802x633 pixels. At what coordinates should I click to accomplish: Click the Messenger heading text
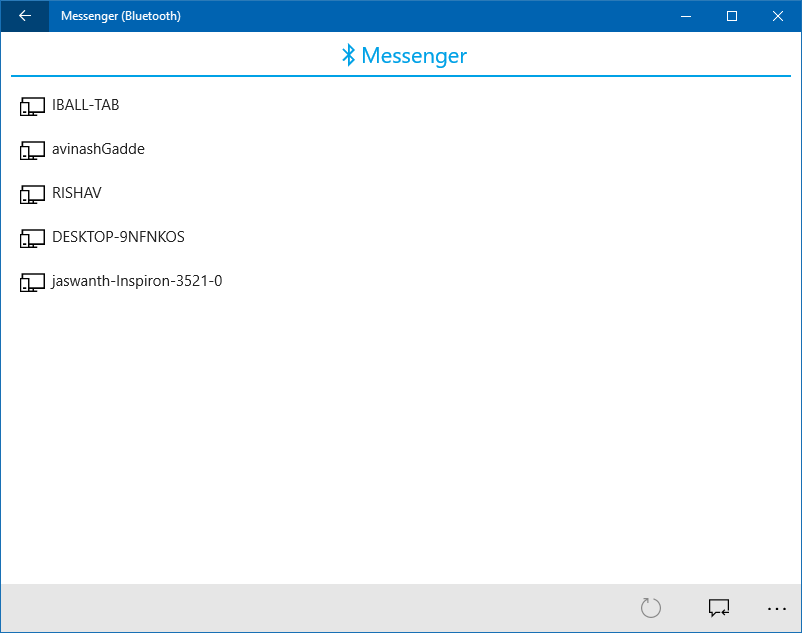pos(414,55)
